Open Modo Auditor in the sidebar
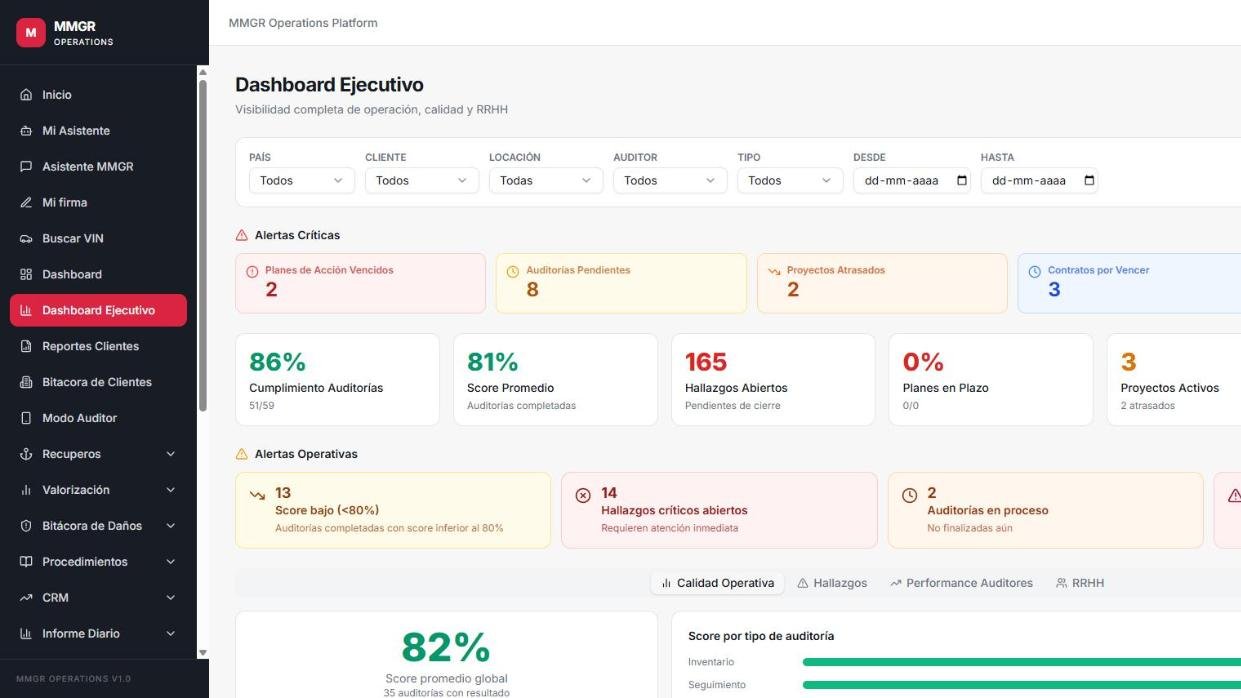This screenshot has width=1241, height=698. [98, 419]
